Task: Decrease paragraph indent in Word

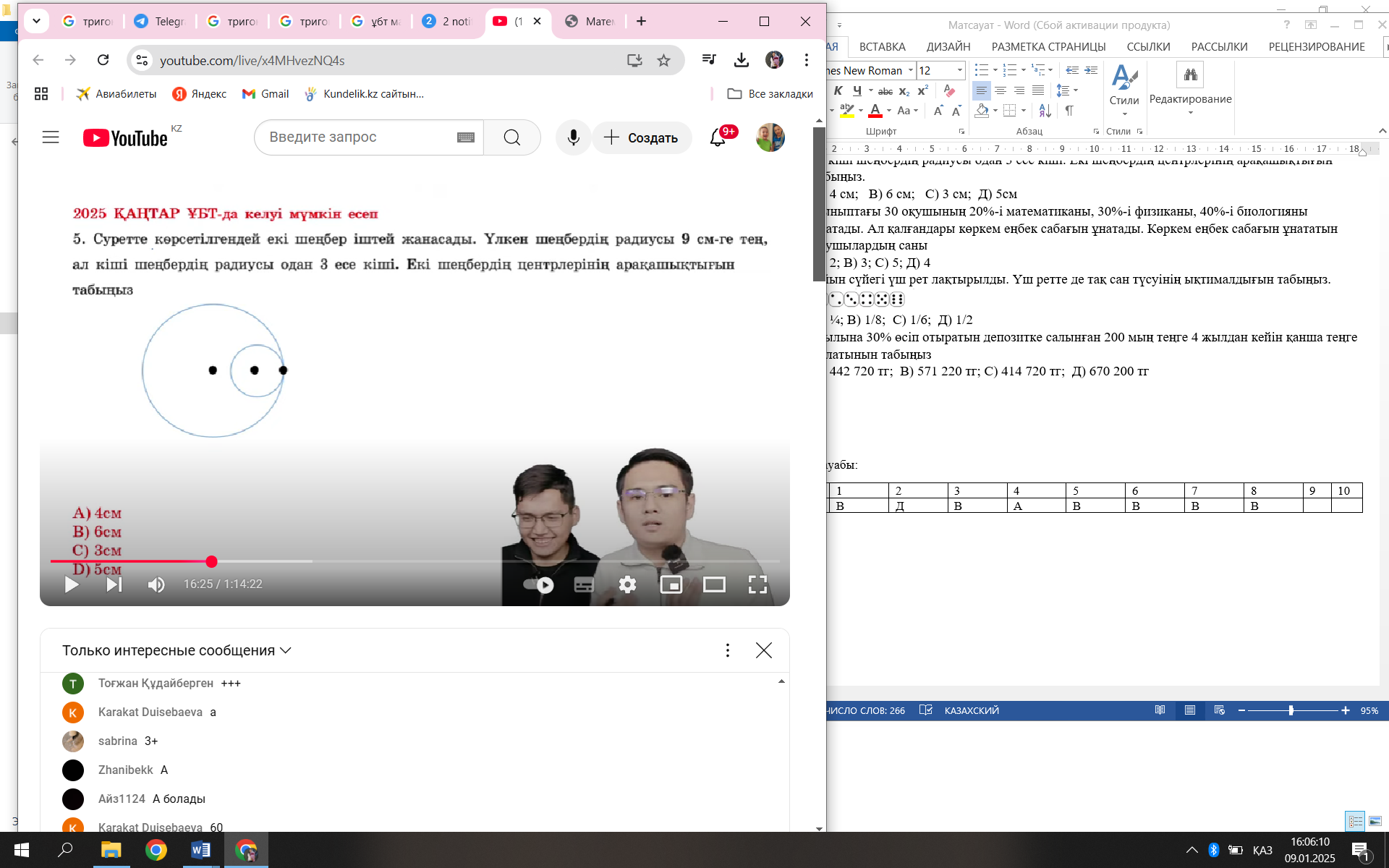Action: pos(1072,70)
